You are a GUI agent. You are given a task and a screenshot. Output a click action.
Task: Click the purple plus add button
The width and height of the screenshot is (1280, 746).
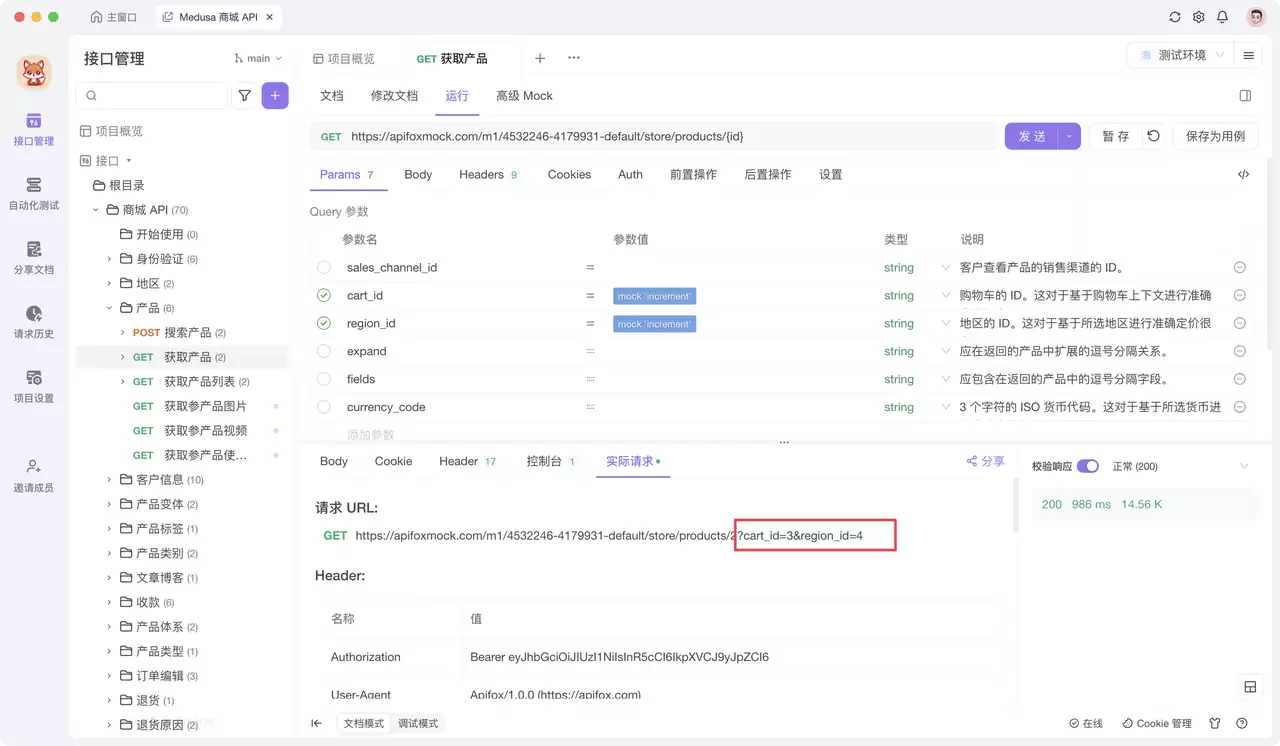[275, 96]
